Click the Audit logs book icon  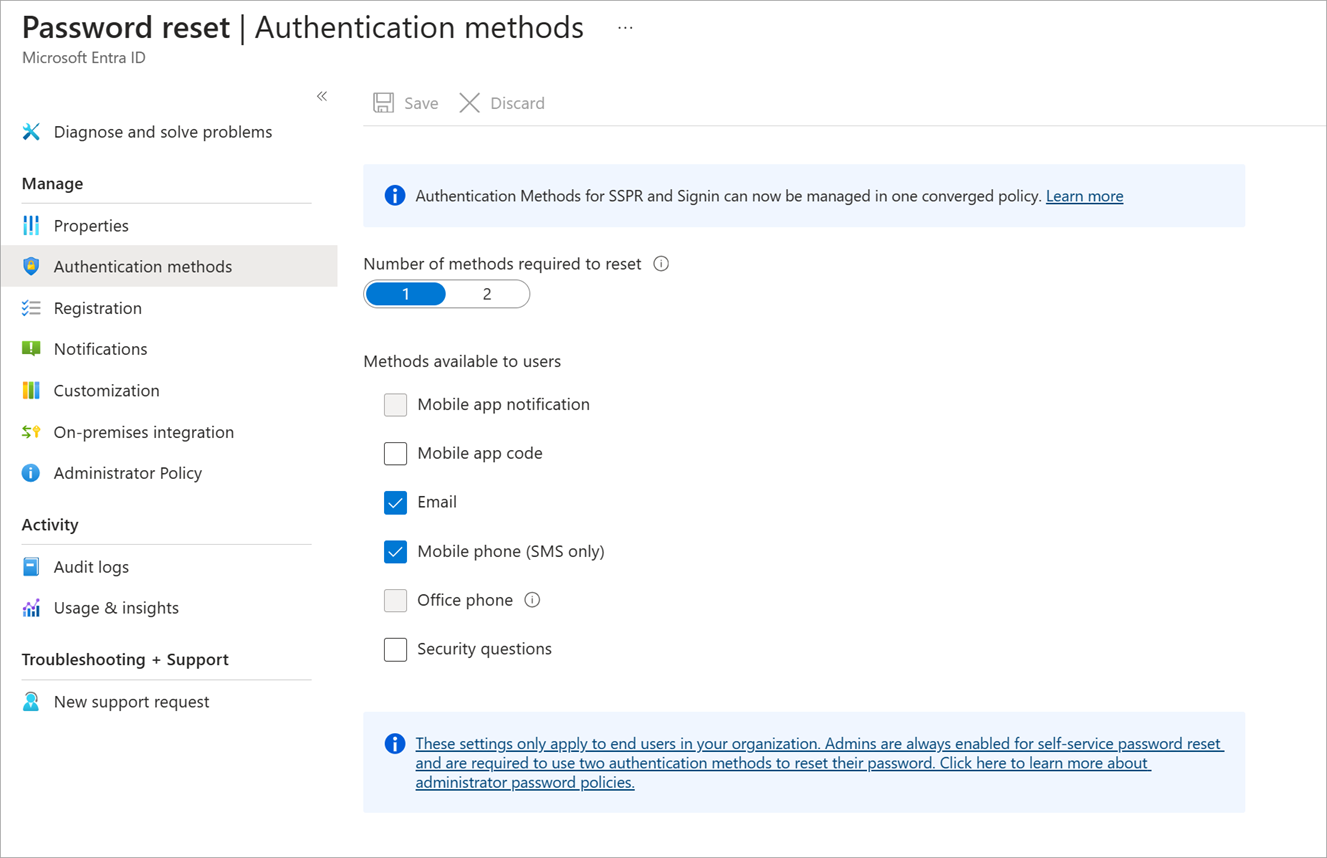click(31, 567)
